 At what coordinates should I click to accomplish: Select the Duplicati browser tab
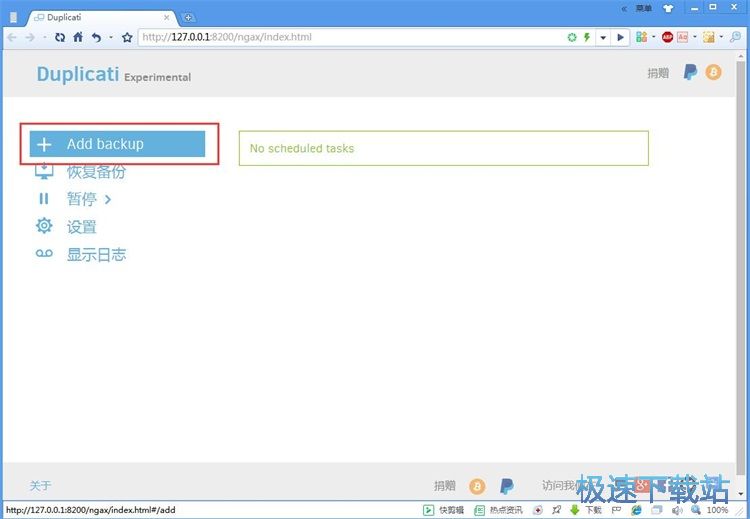[x=102, y=17]
